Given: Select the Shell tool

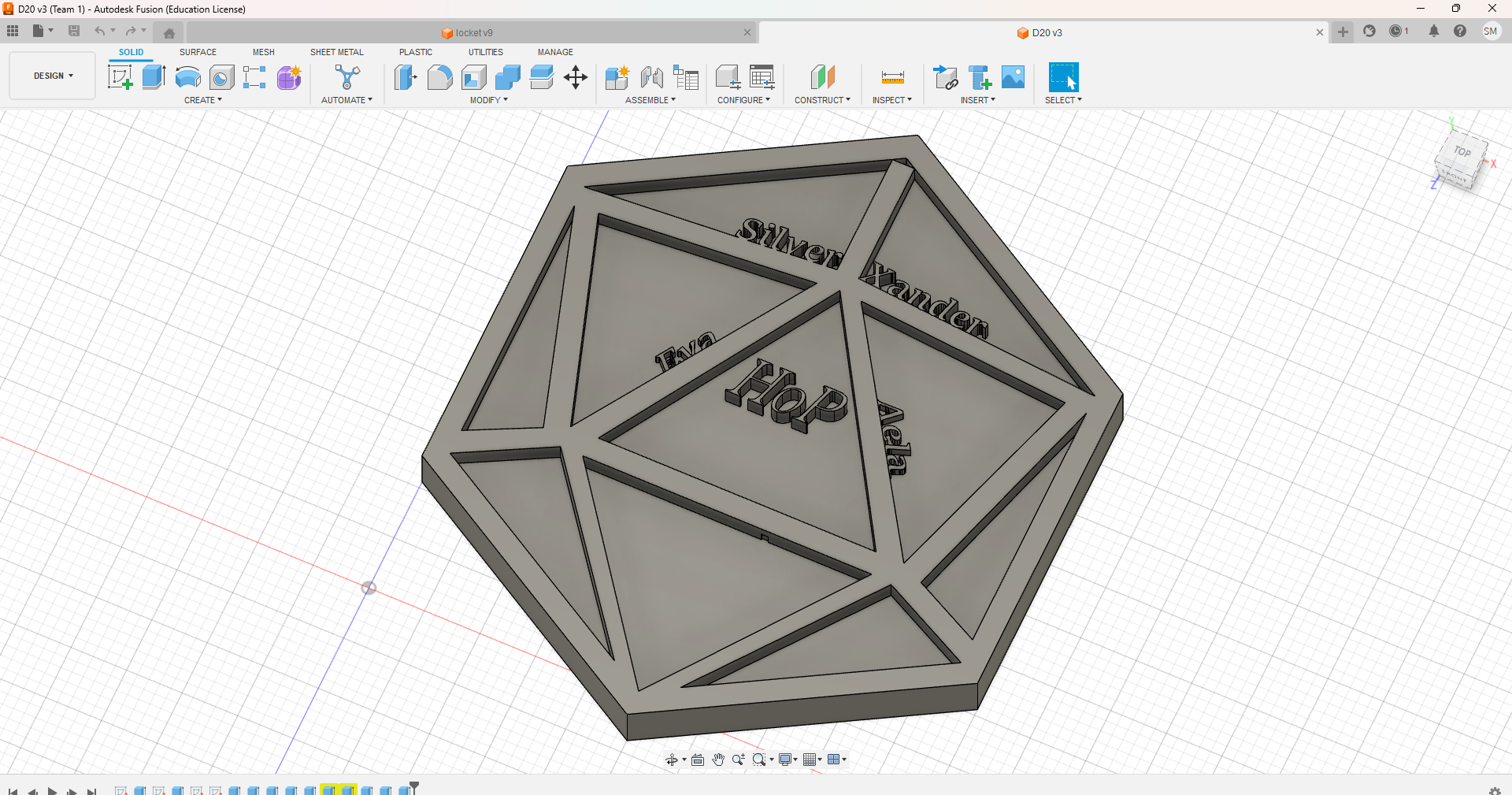Looking at the screenshot, I should 473,77.
